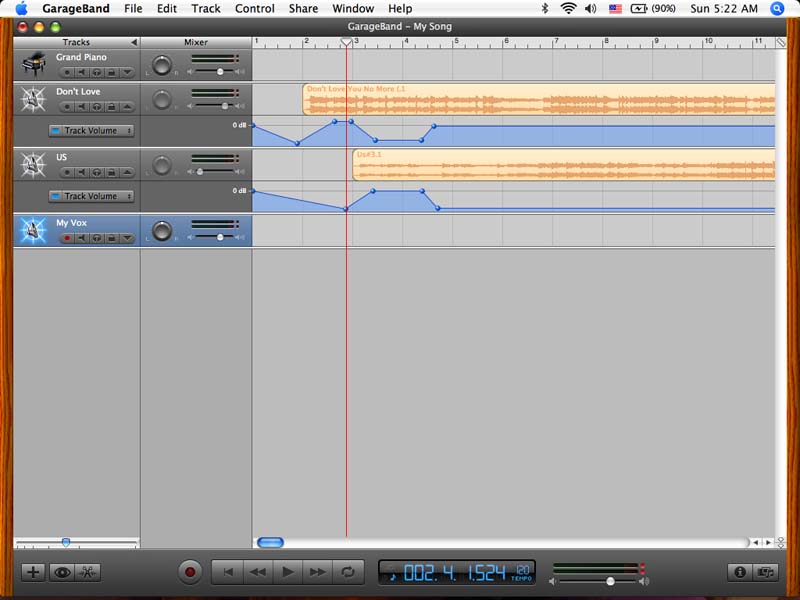The image size is (800, 600).
Task: Open the Share menu
Action: coord(303,9)
